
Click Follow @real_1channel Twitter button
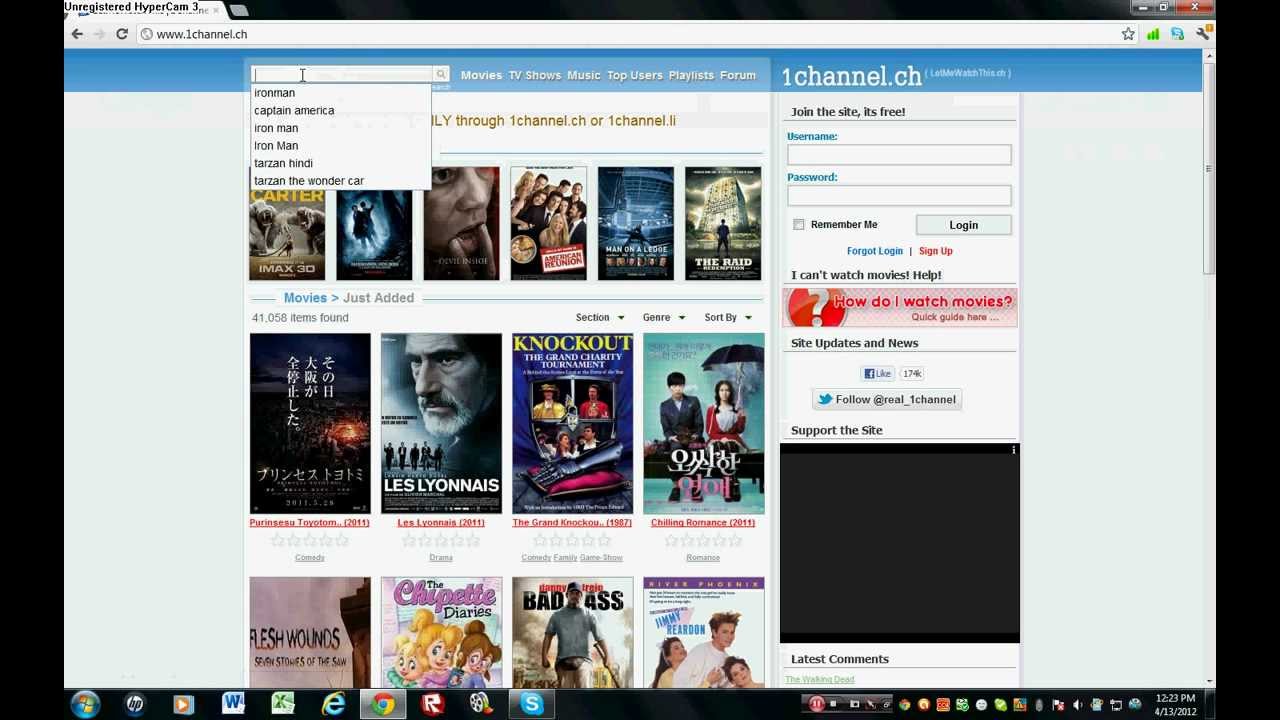point(887,399)
